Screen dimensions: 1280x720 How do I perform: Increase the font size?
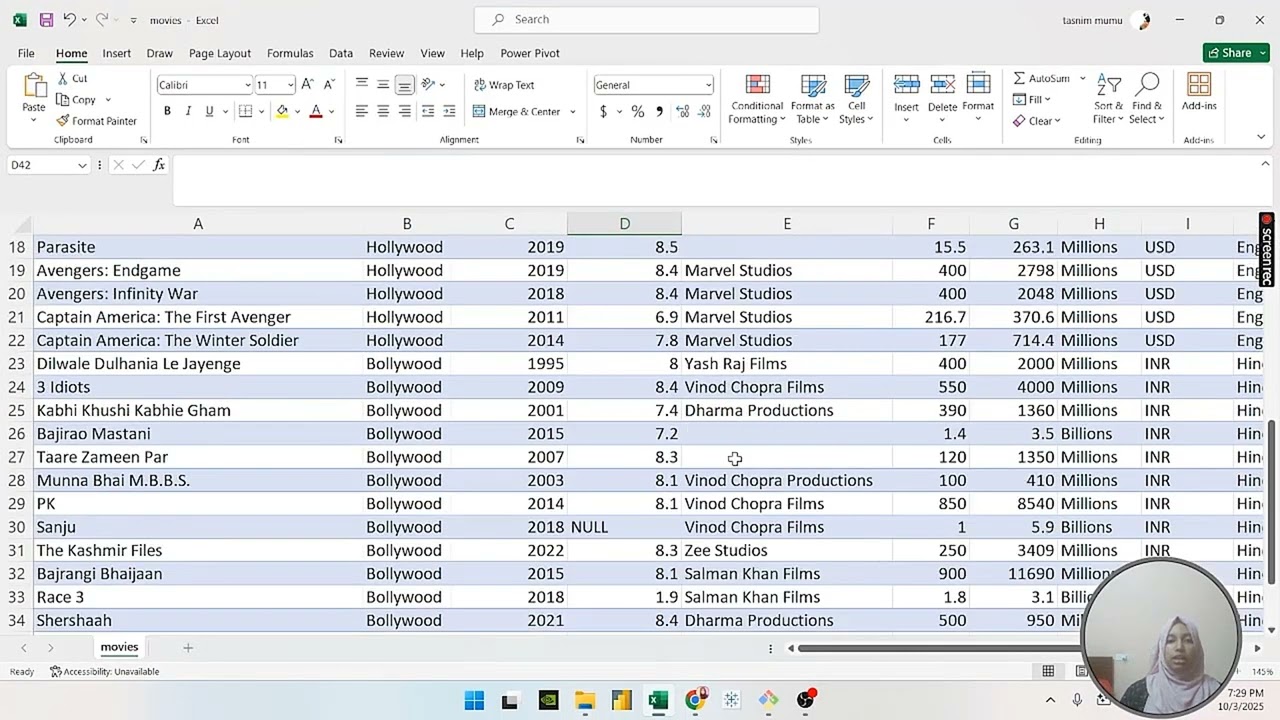point(308,85)
